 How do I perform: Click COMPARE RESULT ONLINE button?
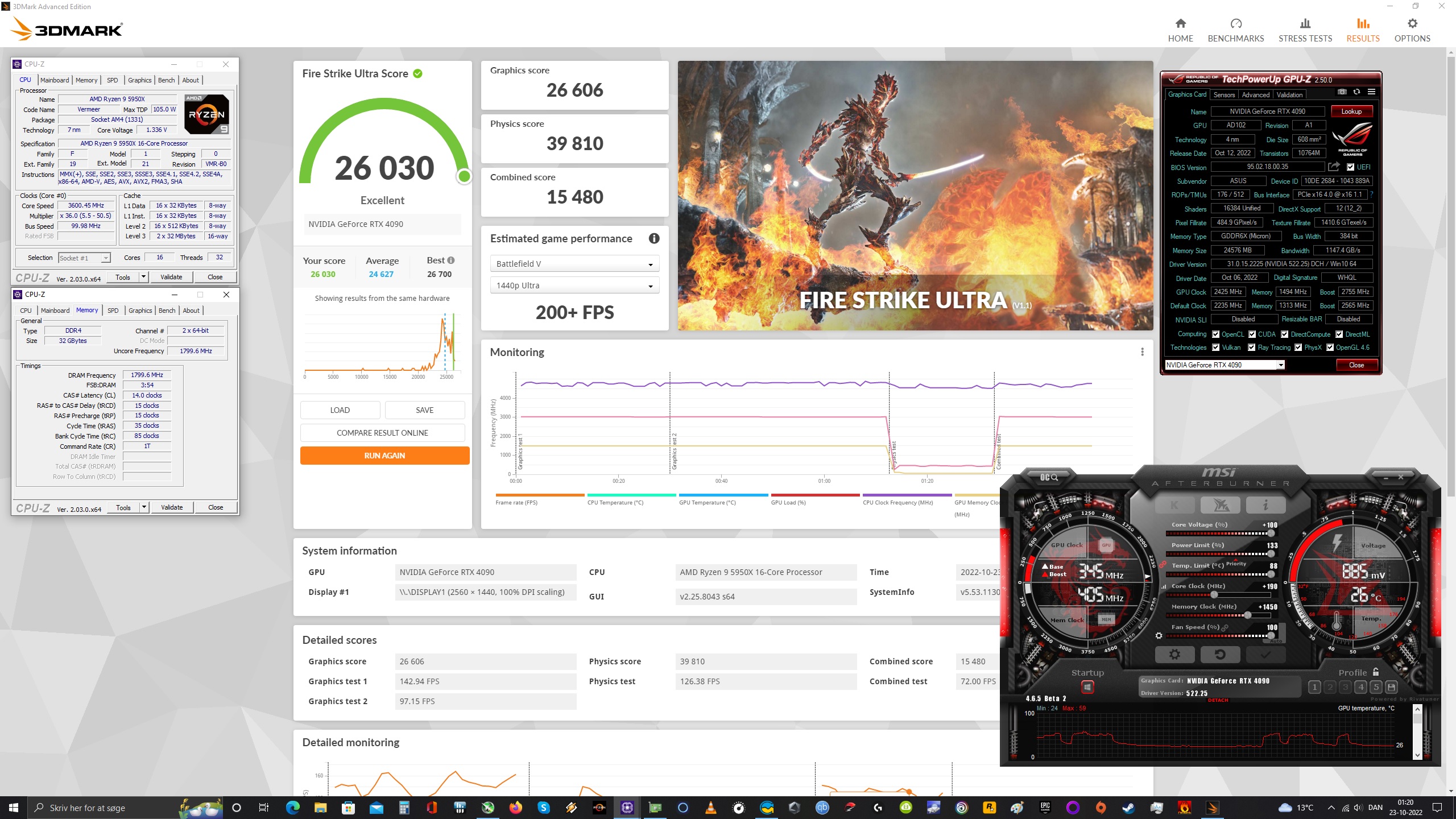[x=382, y=433]
